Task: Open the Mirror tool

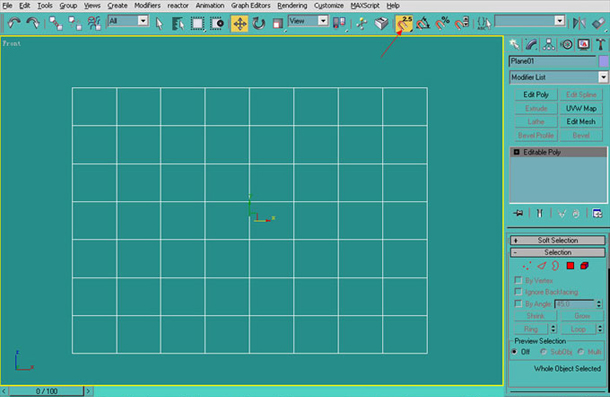Action: tap(579, 23)
